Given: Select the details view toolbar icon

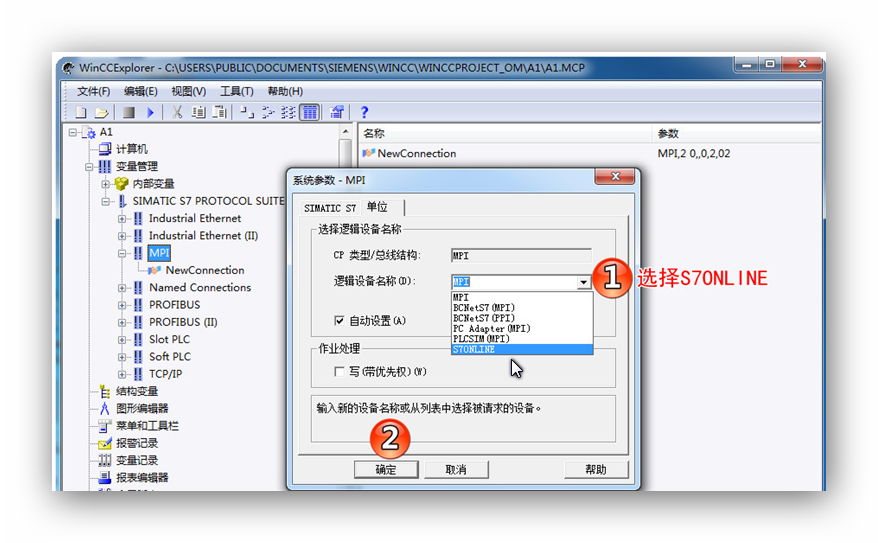Looking at the screenshot, I should (310, 113).
